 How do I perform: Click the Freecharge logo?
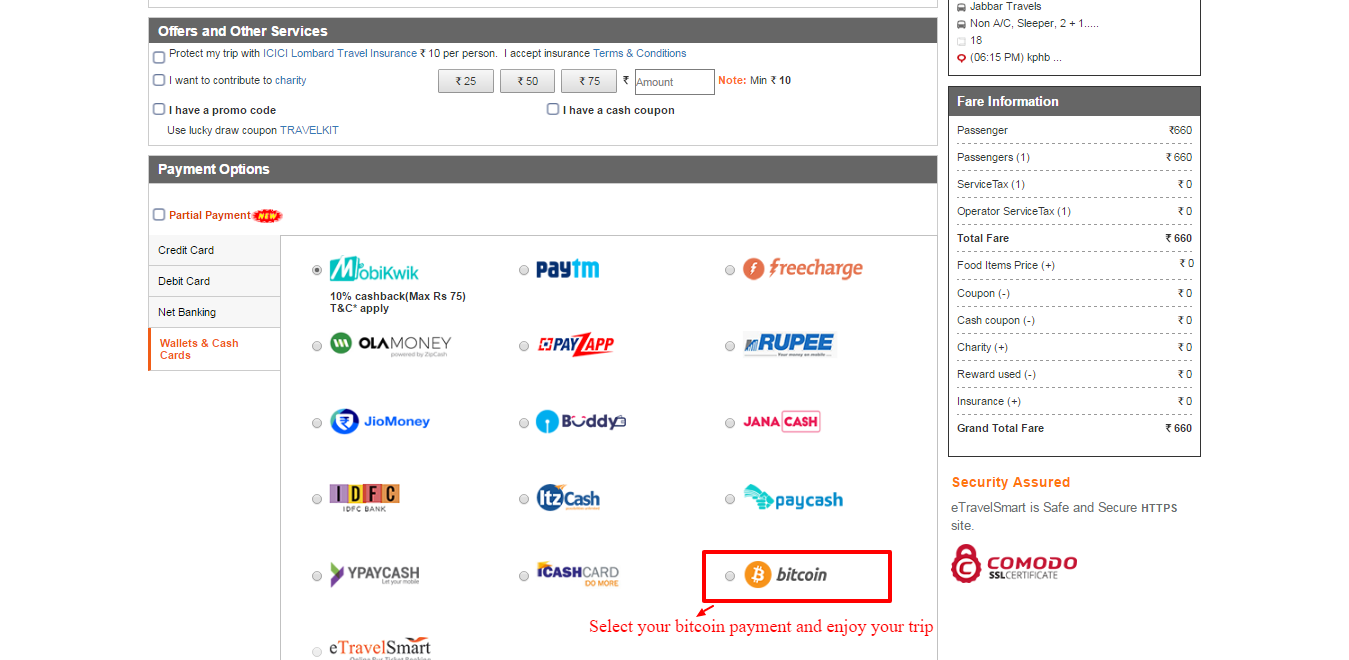[802, 269]
